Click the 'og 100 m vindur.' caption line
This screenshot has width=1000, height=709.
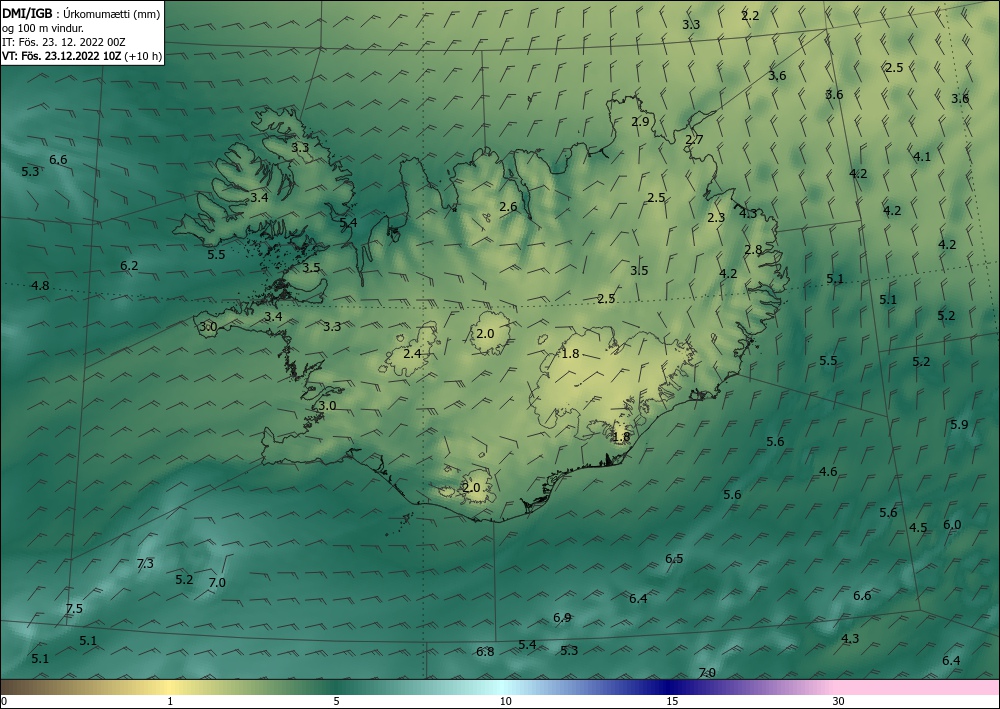pyautogui.click(x=43, y=28)
